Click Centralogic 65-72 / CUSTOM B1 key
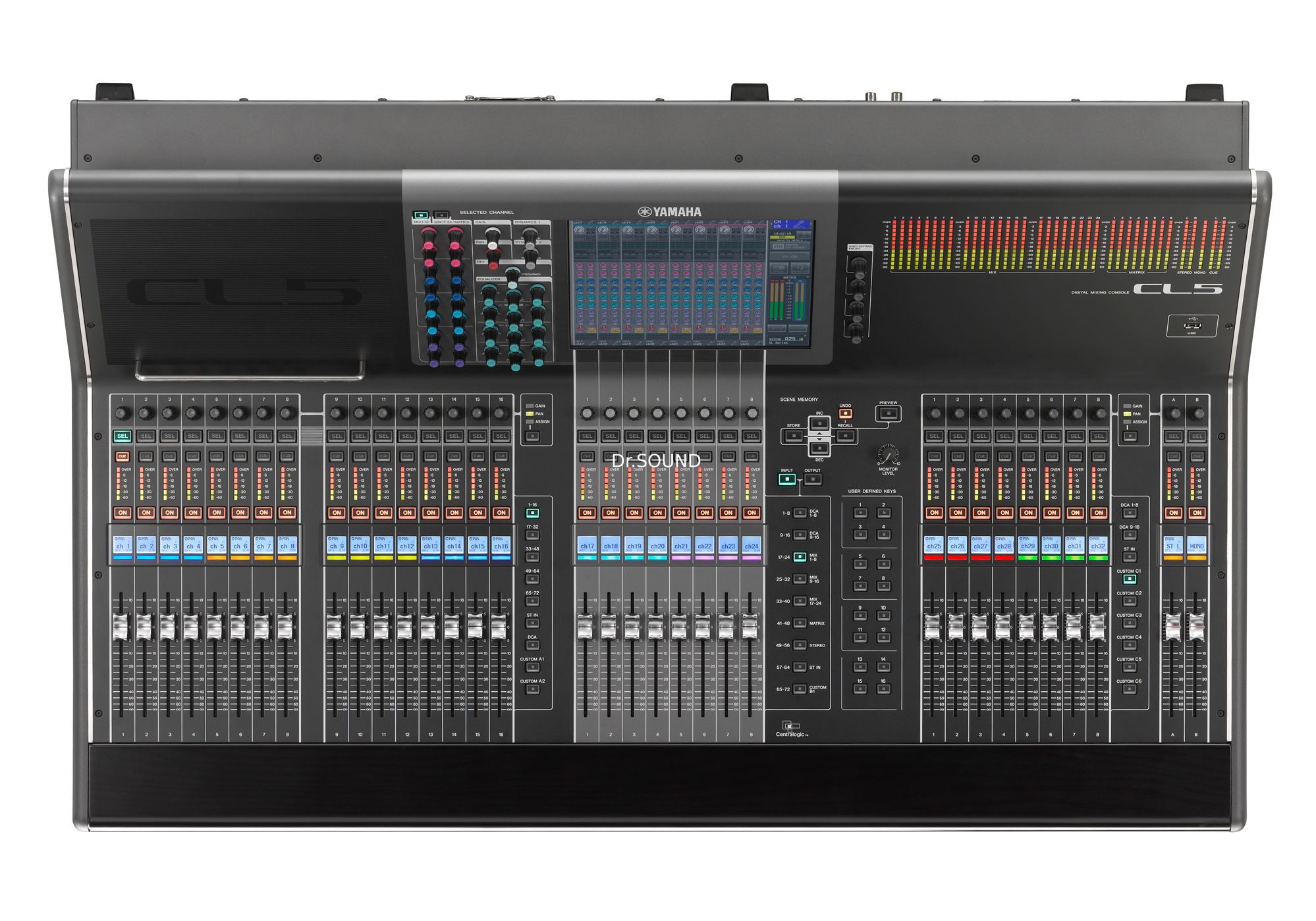Image resolution: width=1316 pixels, height=921 pixels. pyautogui.click(x=800, y=689)
